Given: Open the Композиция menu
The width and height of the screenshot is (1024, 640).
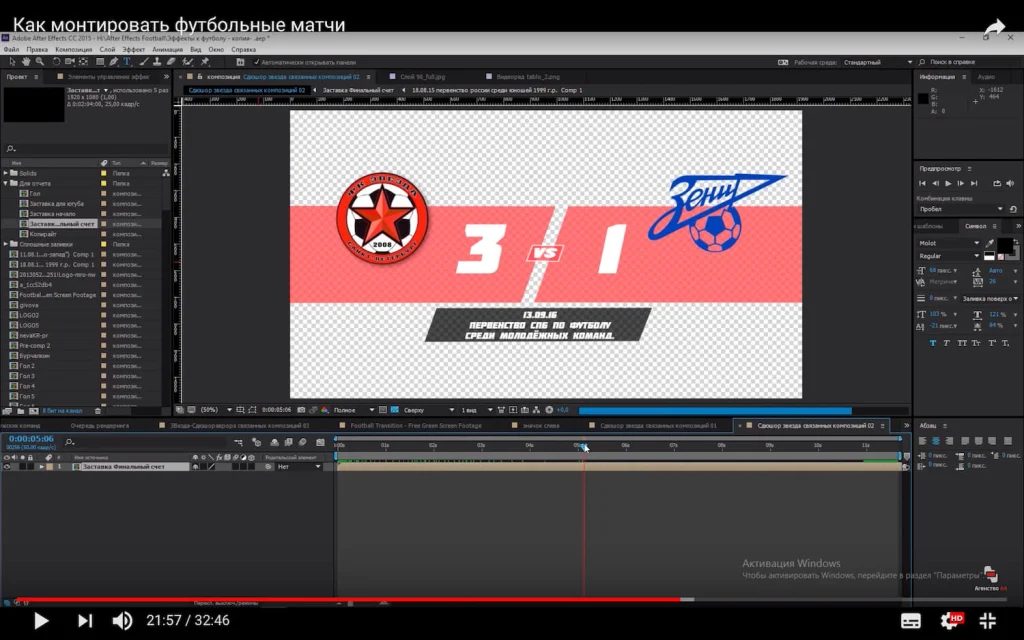Looking at the screenshot, I should tap(73, 49).
